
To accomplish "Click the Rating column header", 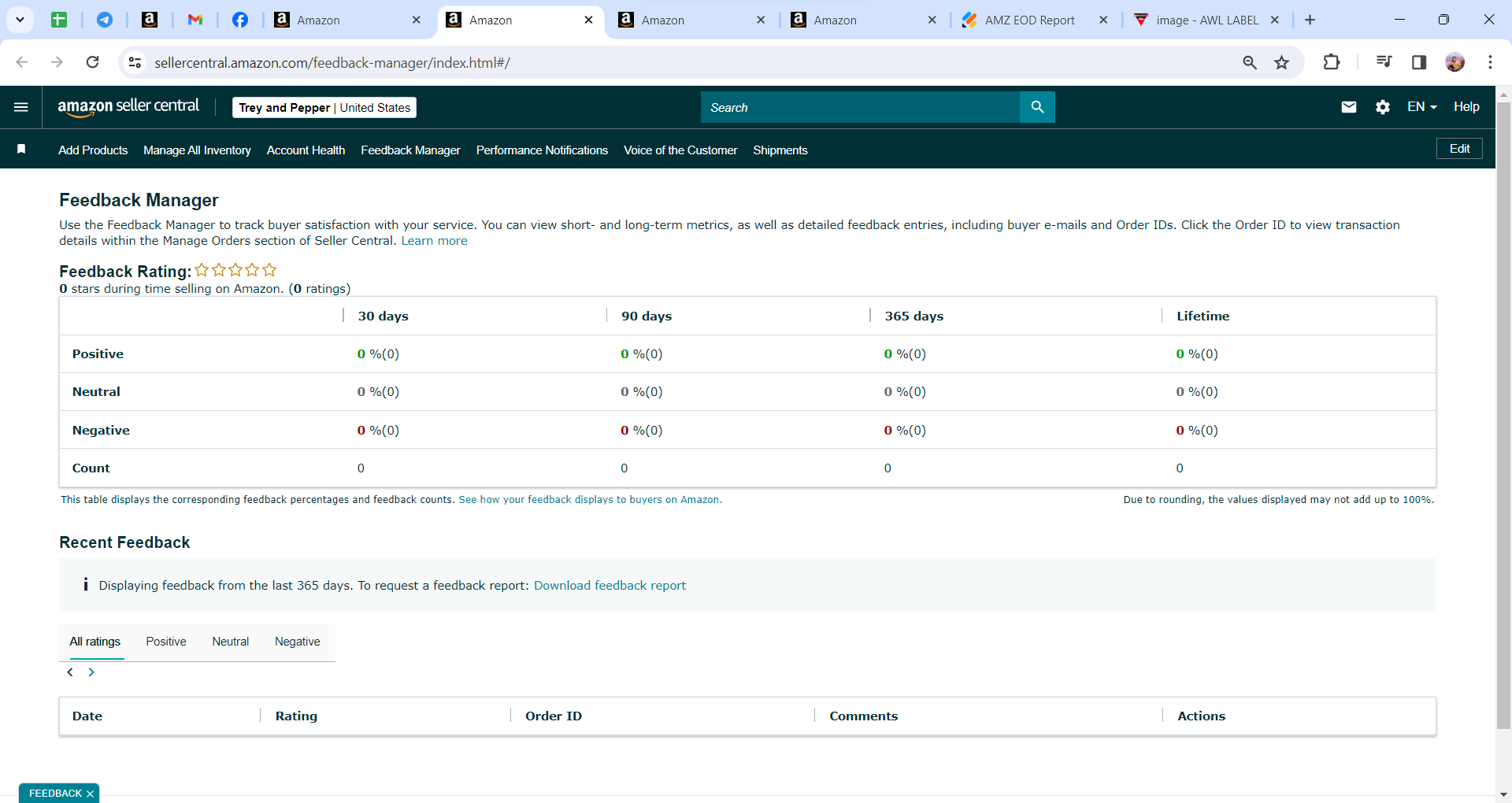I will point(296,716).
